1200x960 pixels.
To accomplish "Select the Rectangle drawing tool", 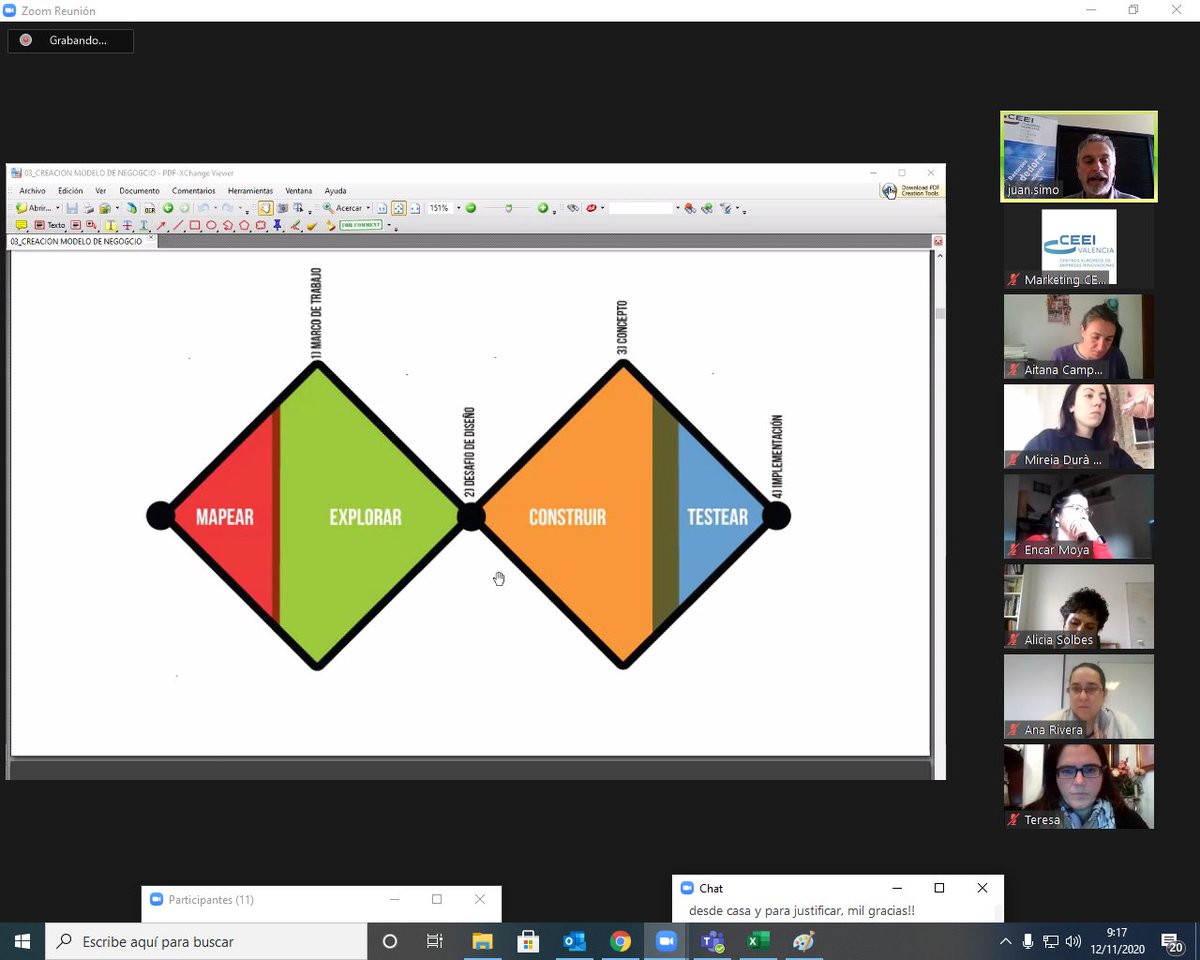I will pyautogui.click(x=195, y=225).
